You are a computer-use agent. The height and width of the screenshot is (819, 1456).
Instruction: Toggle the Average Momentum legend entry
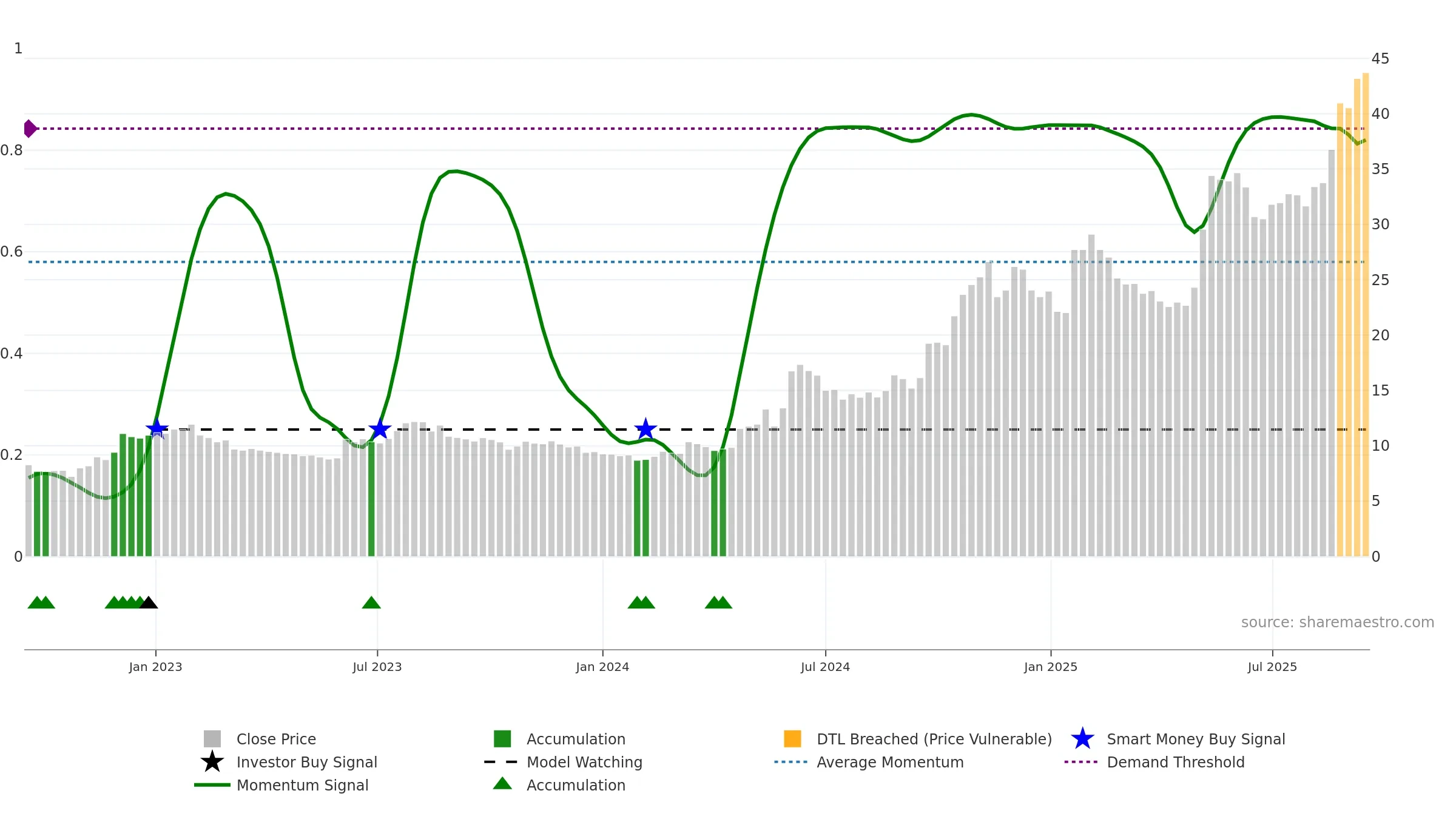(869, 762)
